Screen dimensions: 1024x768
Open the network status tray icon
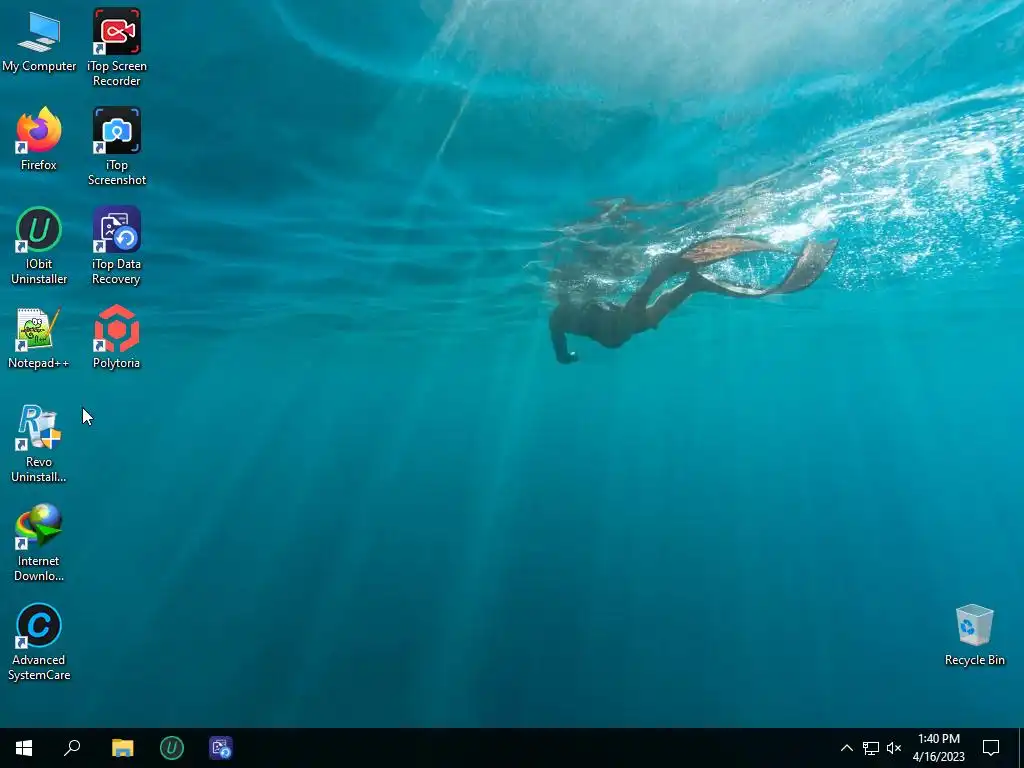pos(871,748)
